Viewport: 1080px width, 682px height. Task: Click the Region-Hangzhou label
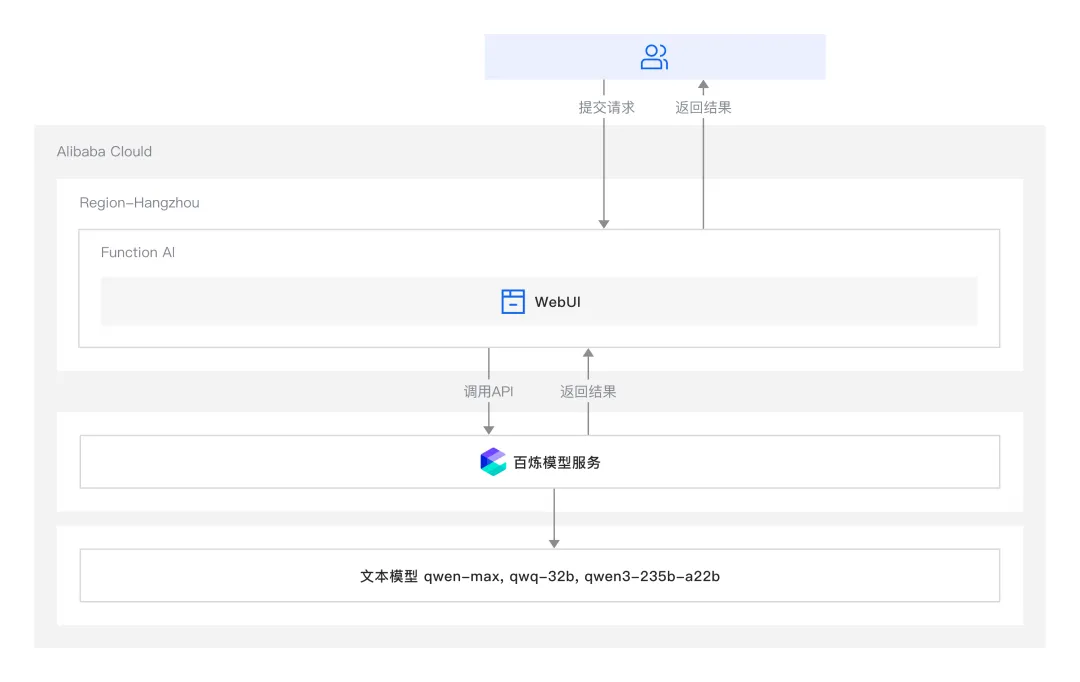pos(139,203)
